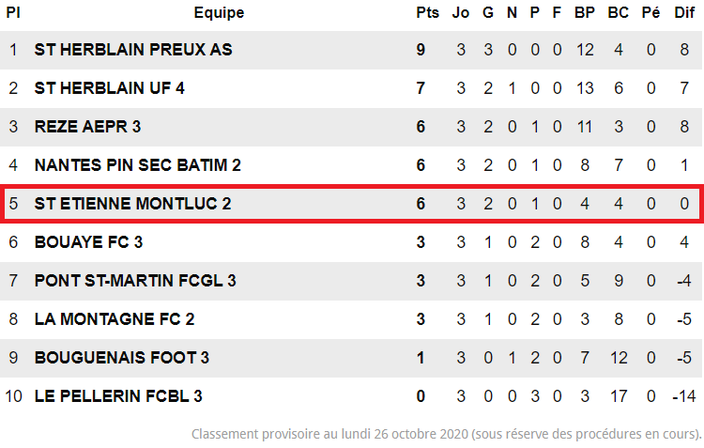
Task: Select LA MONTAGNE FC 2 team
Action: click(x=114, y=319)
